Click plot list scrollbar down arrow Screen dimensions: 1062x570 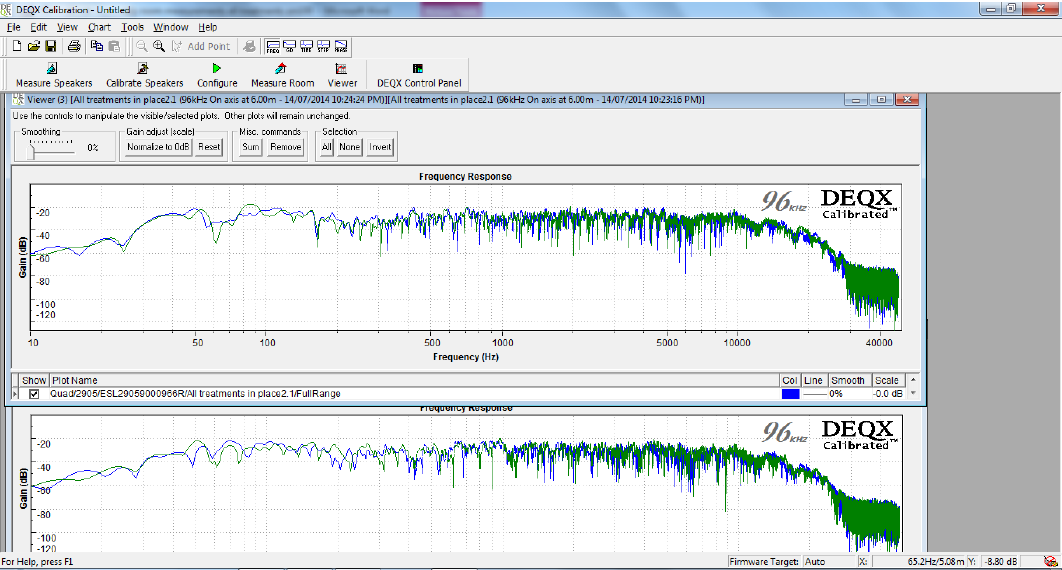point(913,393)
